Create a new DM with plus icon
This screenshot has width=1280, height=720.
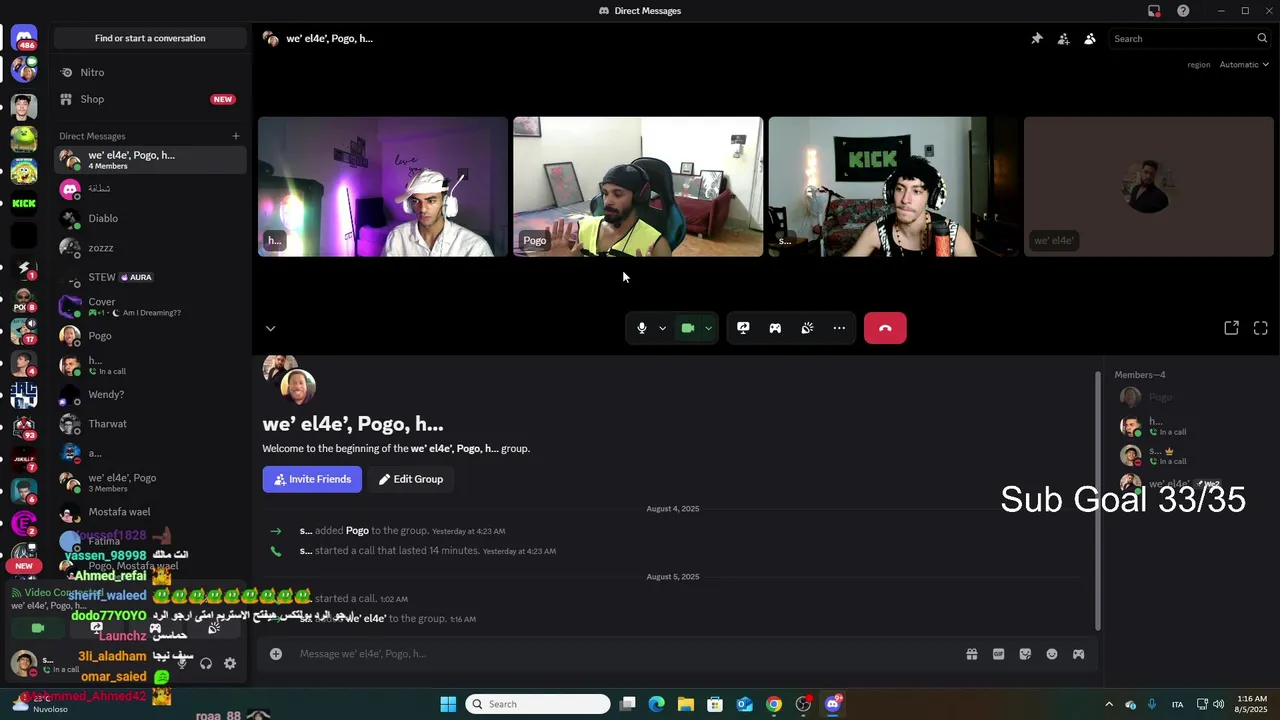pos(236,136)
